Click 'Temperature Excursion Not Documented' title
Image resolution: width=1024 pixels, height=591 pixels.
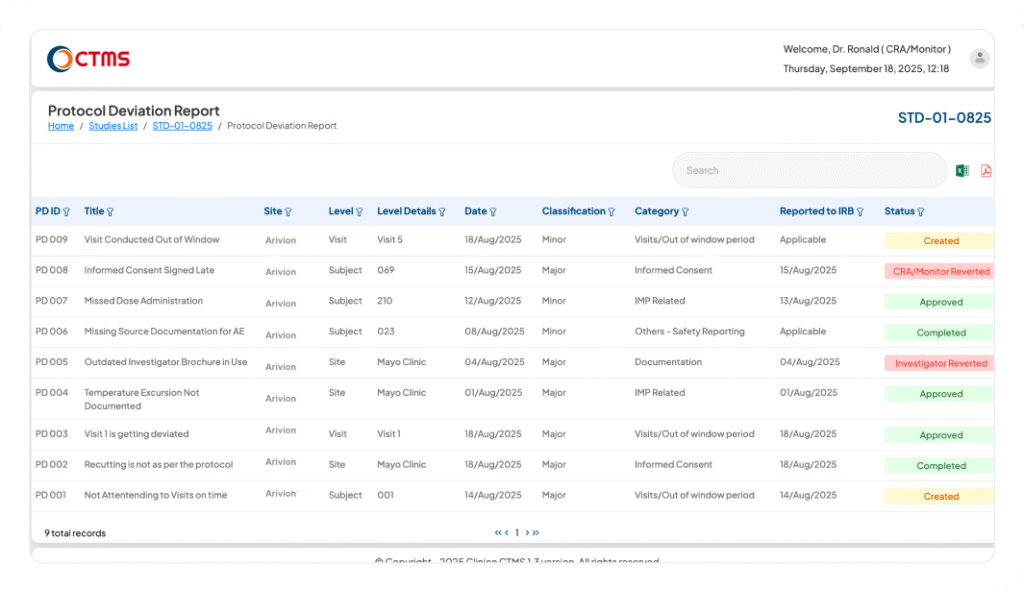click(142, 400)
